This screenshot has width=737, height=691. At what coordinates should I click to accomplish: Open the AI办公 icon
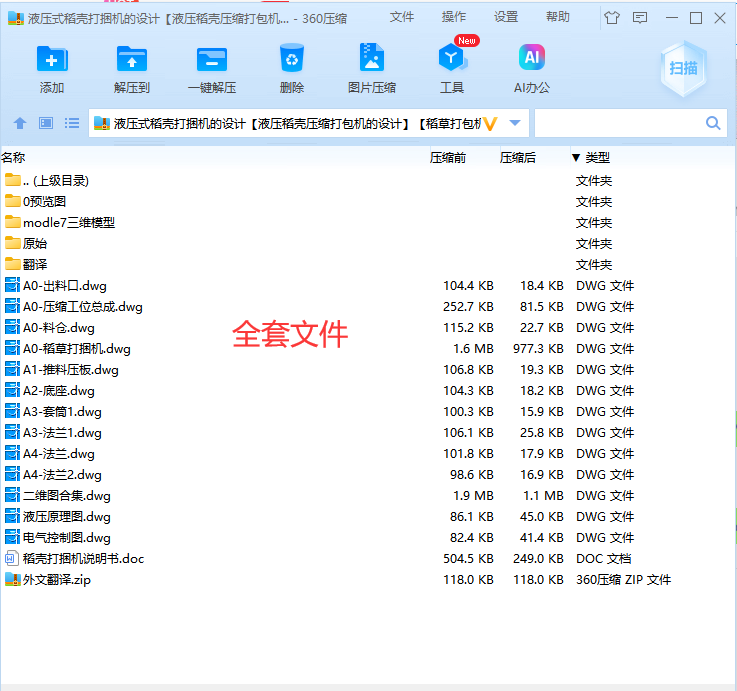tap(532, 57)
